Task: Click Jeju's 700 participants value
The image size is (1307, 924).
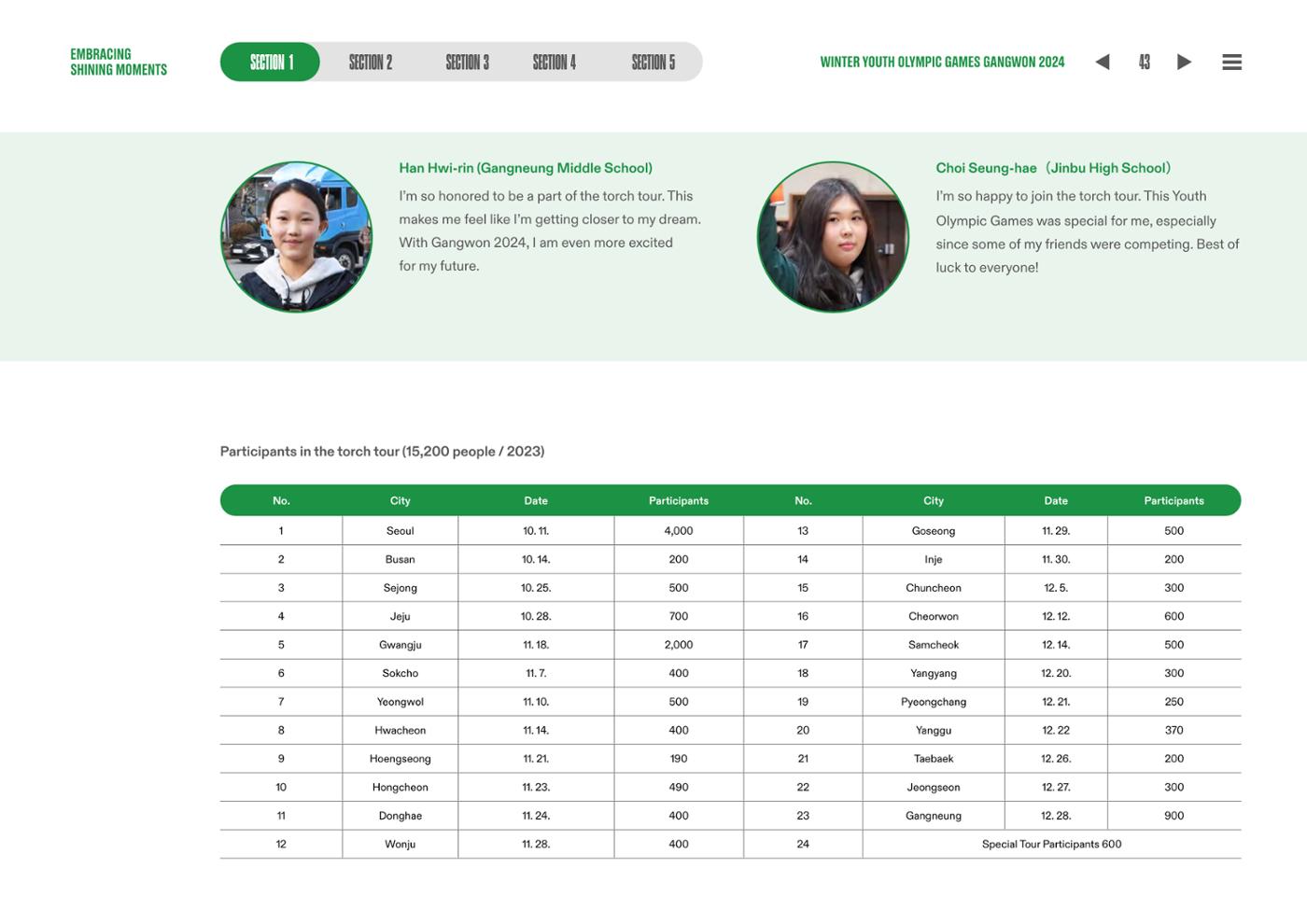Action: tap(679, 616)
